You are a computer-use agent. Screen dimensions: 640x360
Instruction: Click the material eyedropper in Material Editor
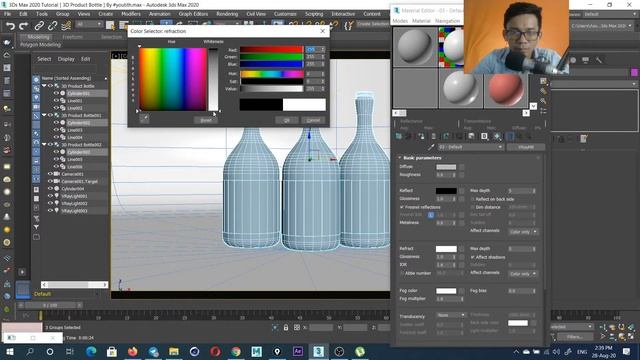[431, 147]
